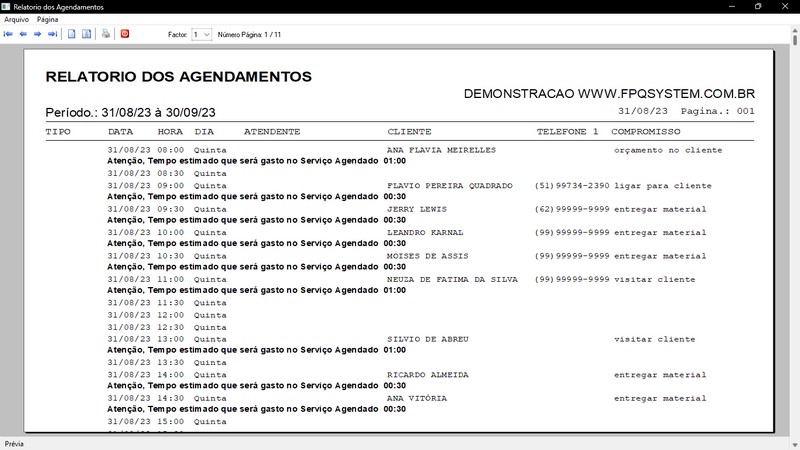This screenshot has height=450, width=800.
Task: Click the TELEFONE 1 column header
Action: coord(567,132)
